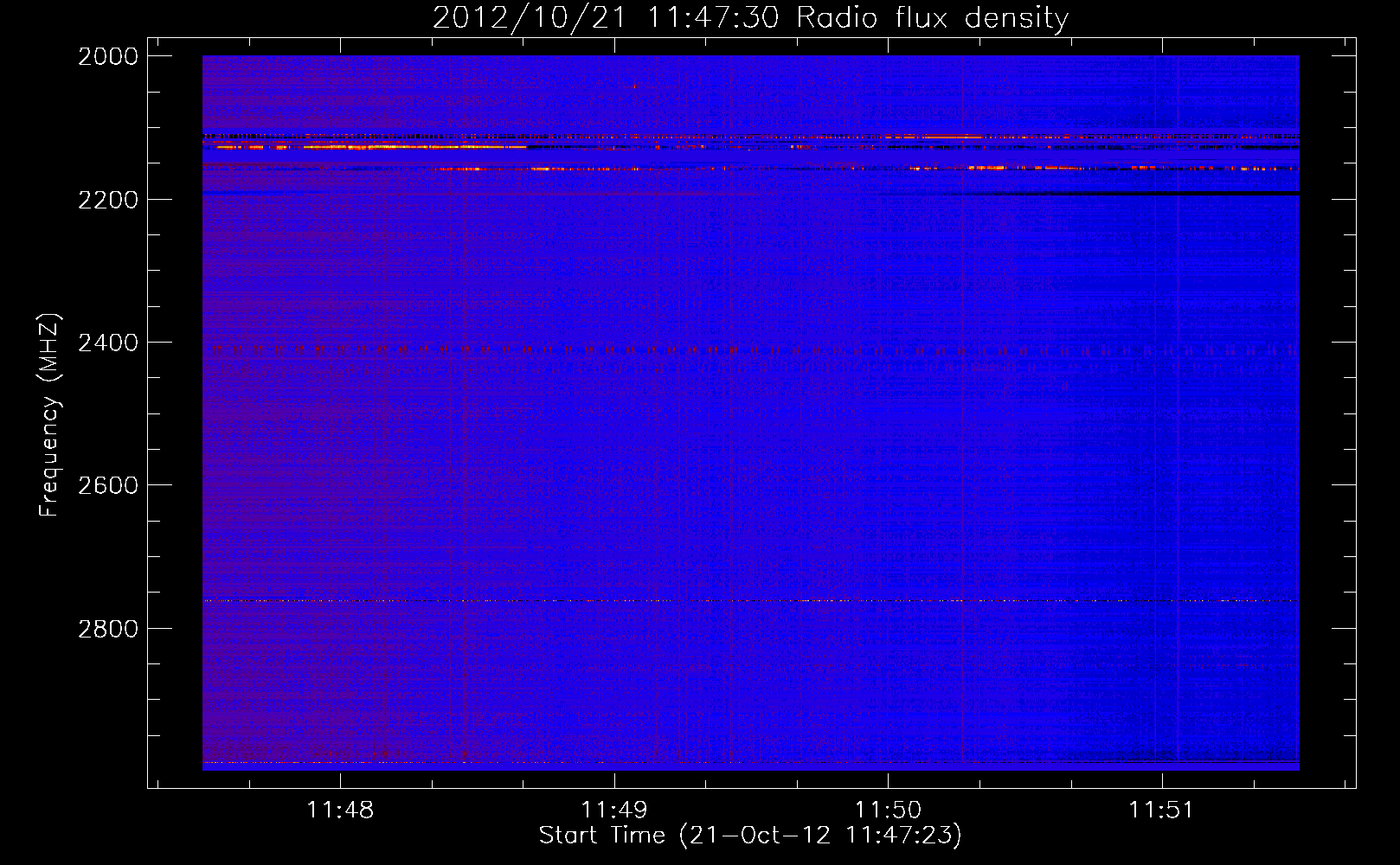Click the 2000 frequency tick label

108,56
